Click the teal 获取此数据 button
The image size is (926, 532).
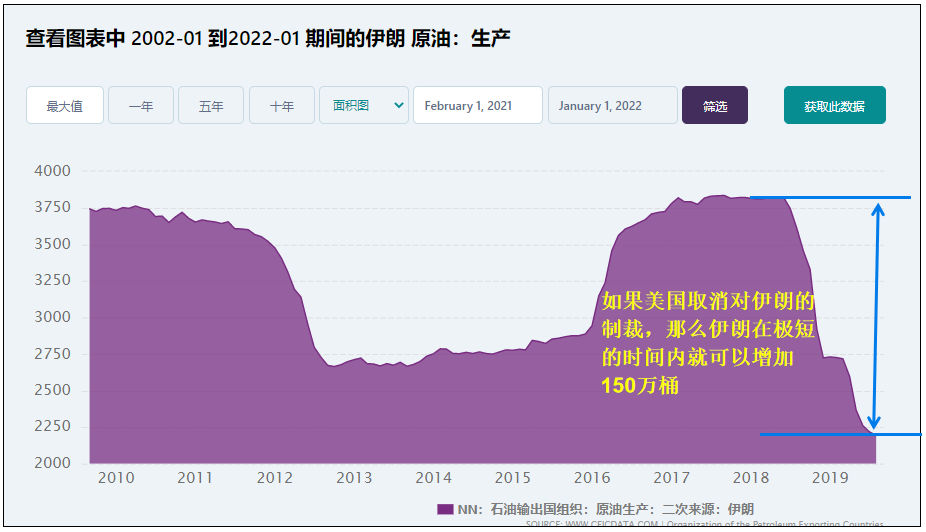point(834,105)
